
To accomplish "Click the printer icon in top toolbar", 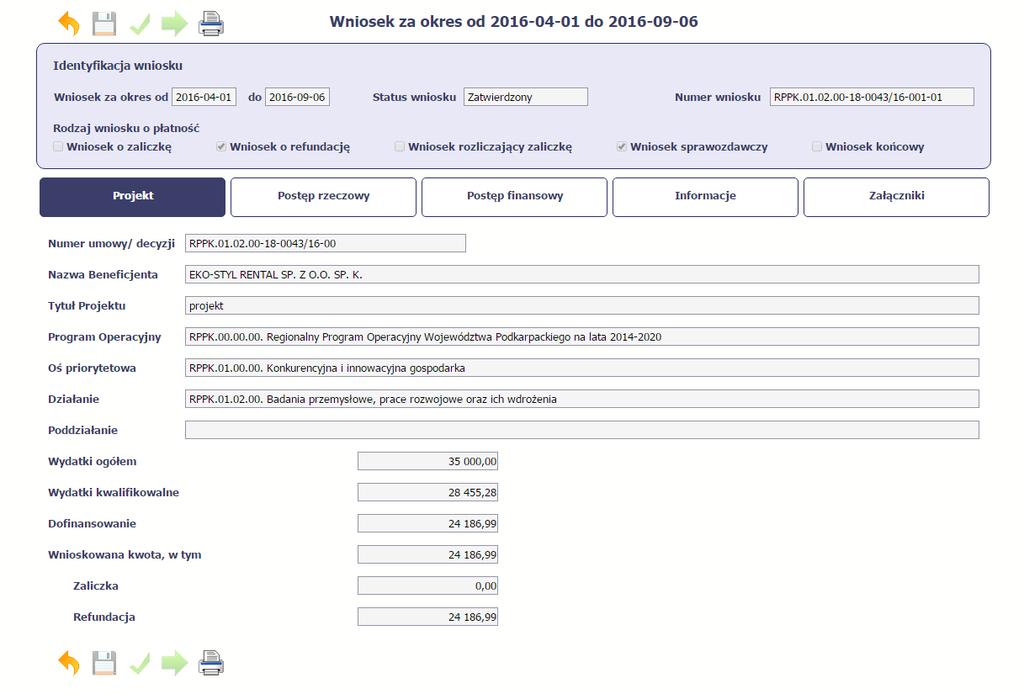I will 211,24.
